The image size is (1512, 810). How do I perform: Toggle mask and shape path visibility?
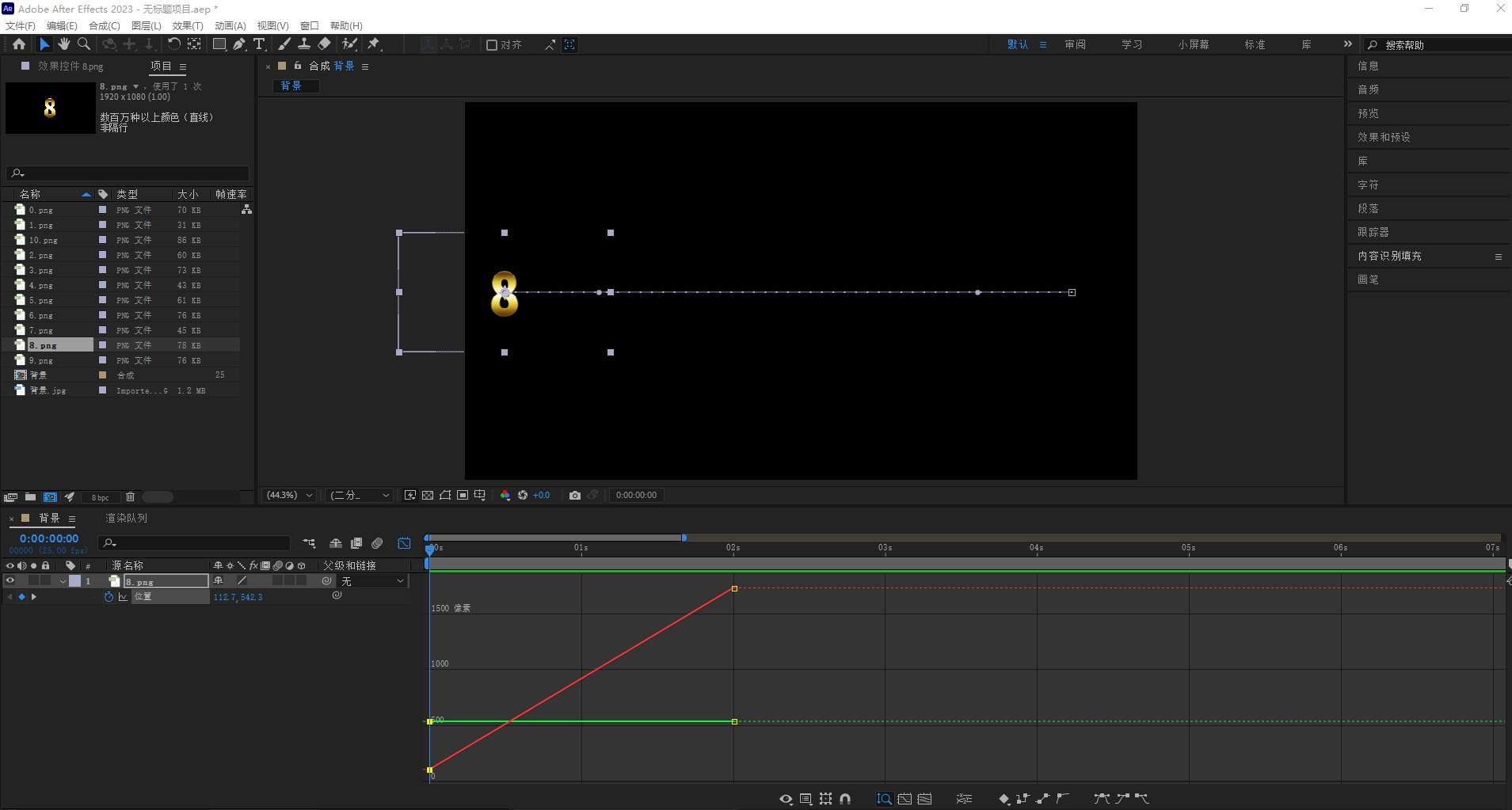coord(445,495)
